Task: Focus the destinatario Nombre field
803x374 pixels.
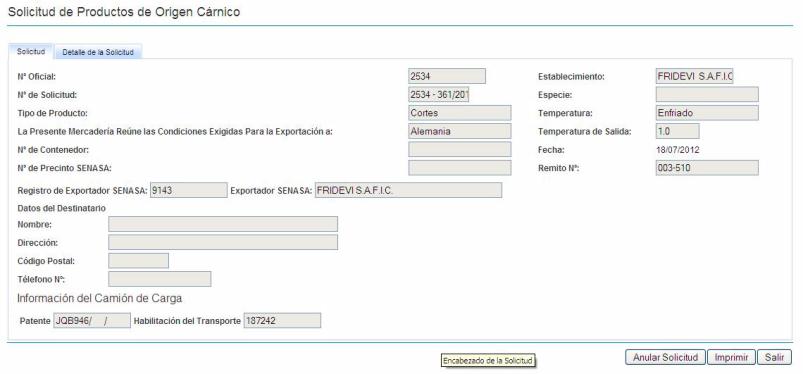Action: [x=223, y=224]
